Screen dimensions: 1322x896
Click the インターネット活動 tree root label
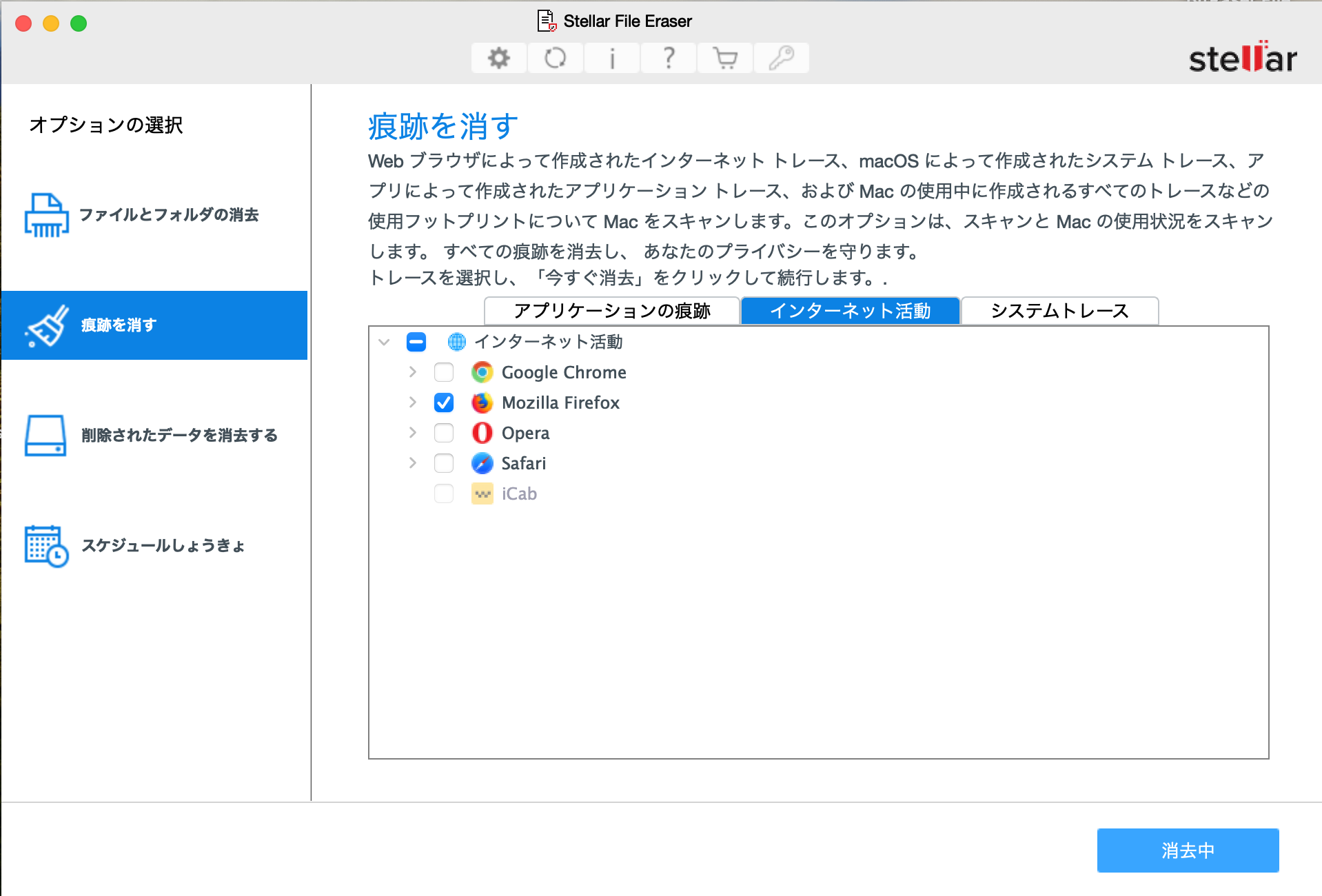549,342
